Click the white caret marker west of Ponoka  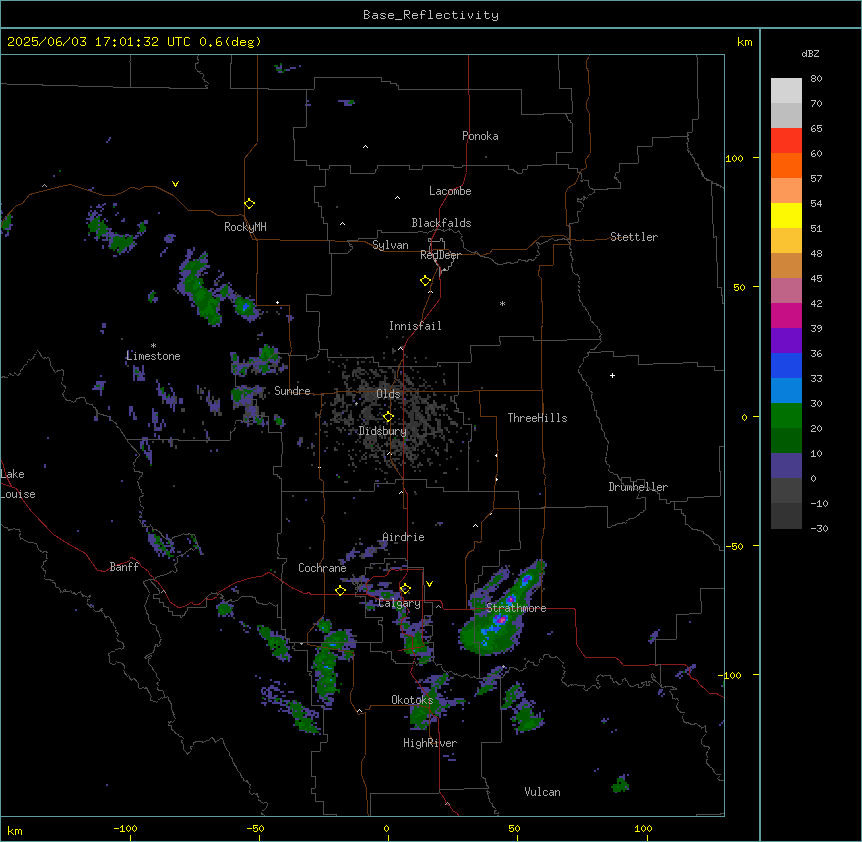coord(366,147)
